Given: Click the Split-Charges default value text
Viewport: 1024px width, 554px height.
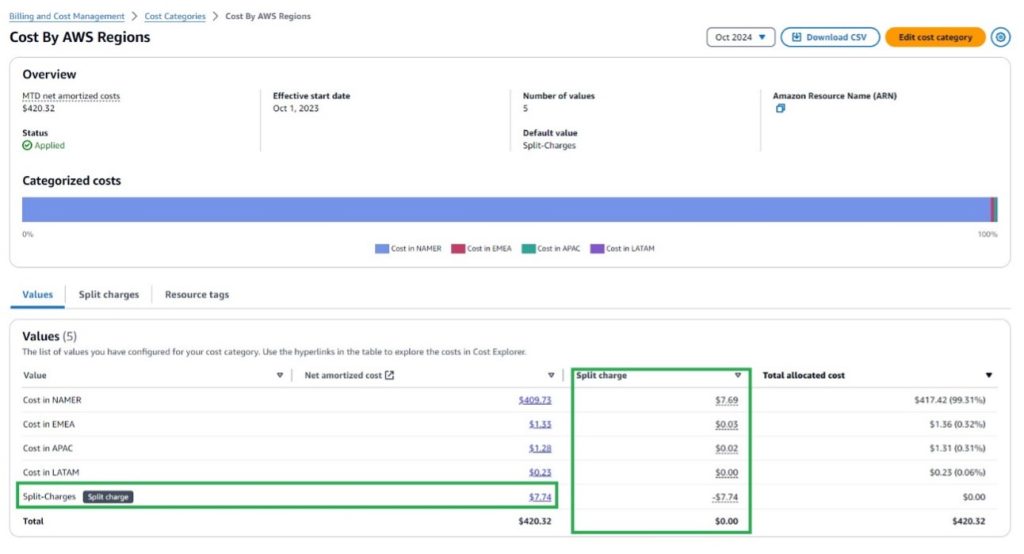Looking at the screenshot, I should (x=549, y=146).
